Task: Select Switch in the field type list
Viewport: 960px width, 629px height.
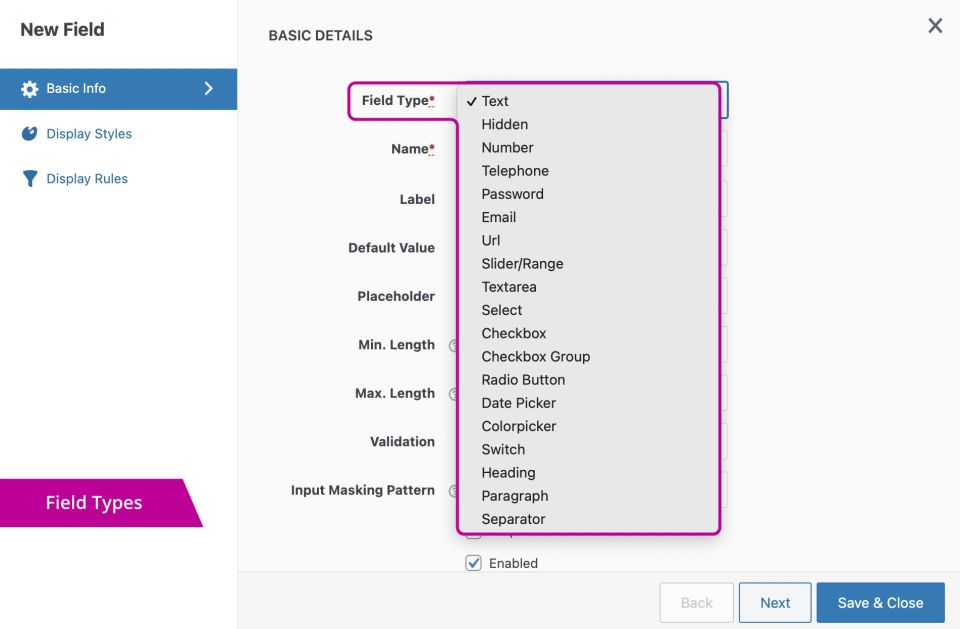Action: (x=503, y=449)
